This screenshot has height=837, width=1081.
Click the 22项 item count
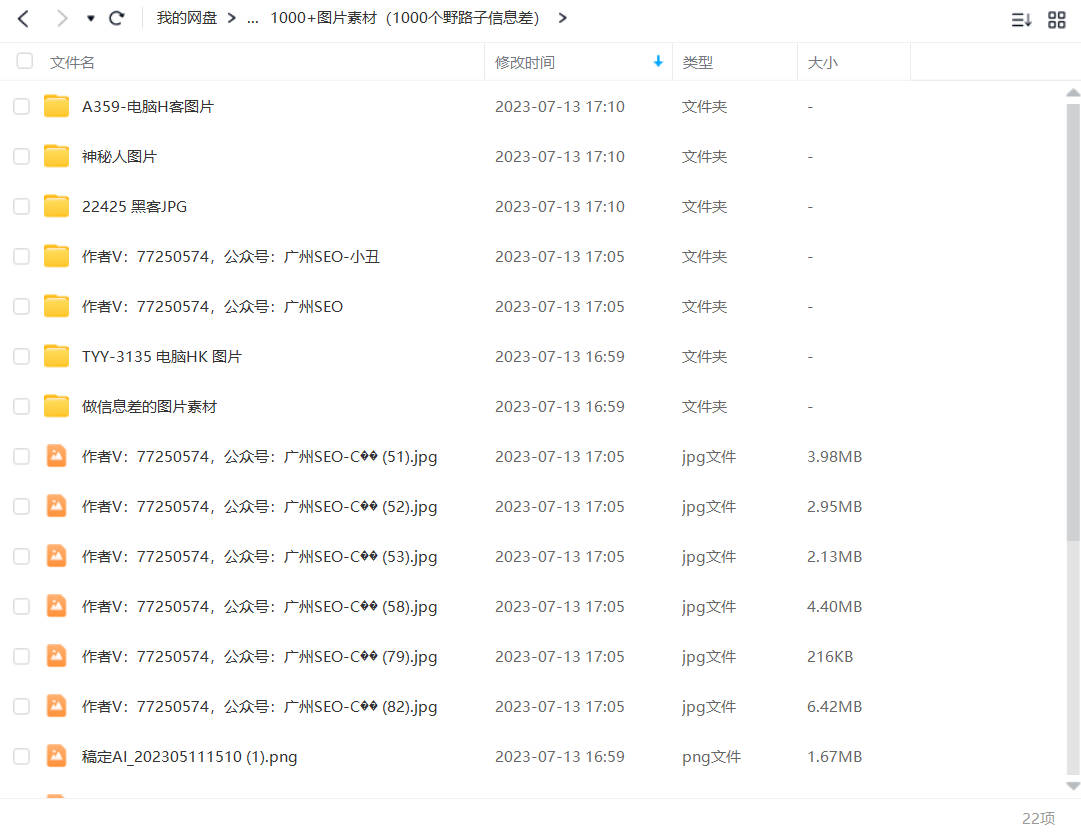[x=1038, y=818]
